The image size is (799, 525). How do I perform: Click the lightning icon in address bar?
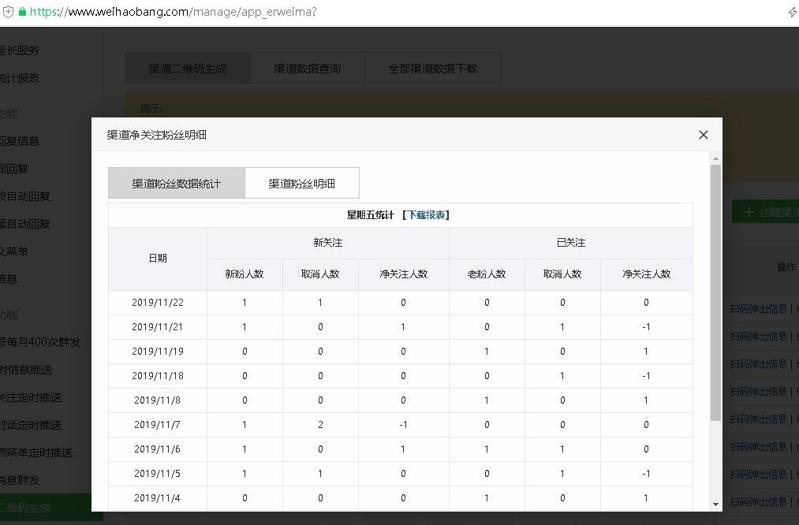click(x=792, y=12)
